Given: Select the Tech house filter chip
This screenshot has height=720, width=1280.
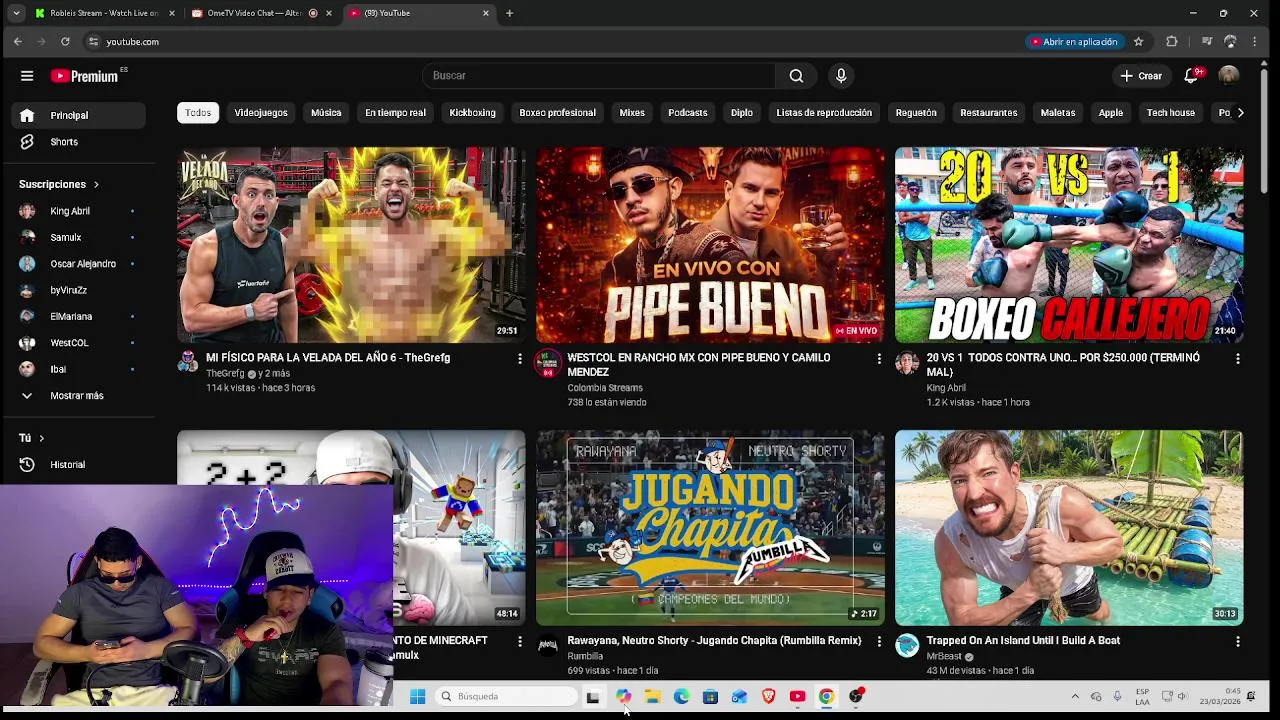Looking at the screenshot, I should (x=1170, y=113).
